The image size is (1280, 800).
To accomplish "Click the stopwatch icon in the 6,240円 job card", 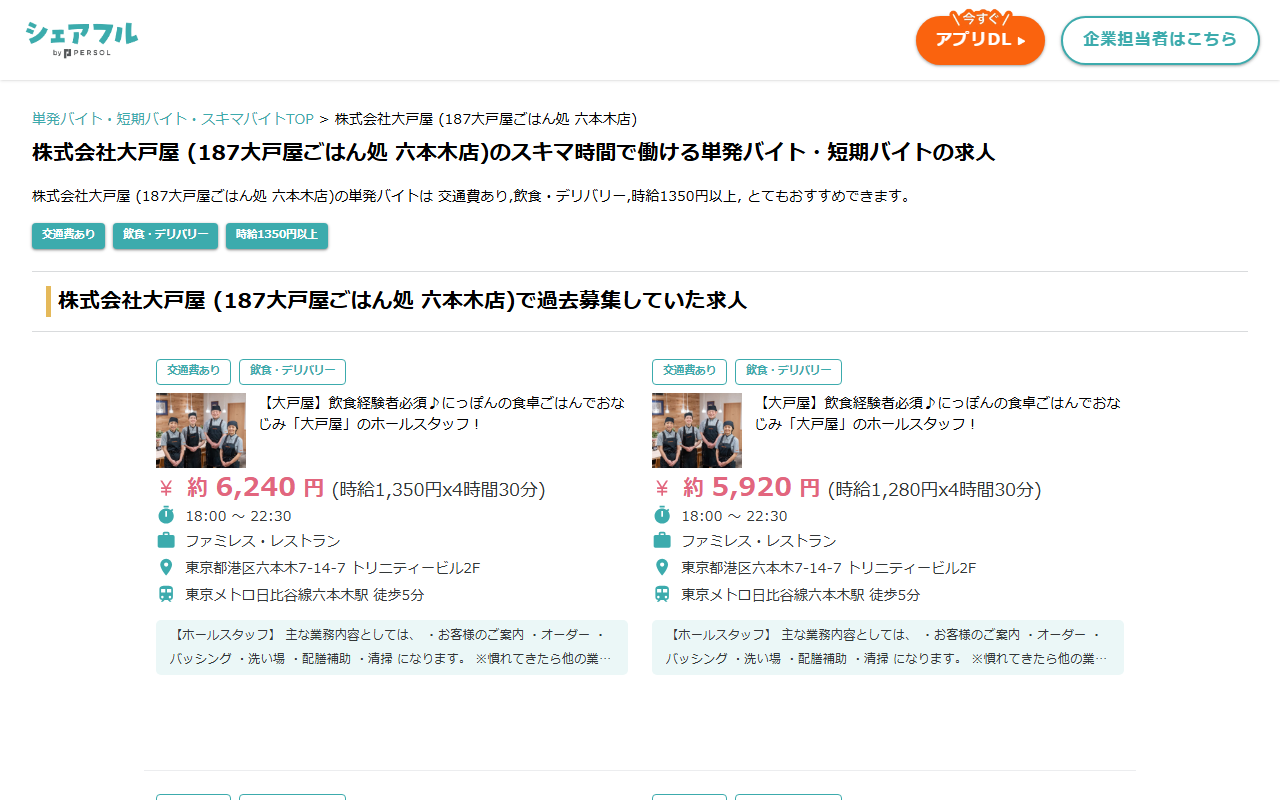I will coord(166,515).
